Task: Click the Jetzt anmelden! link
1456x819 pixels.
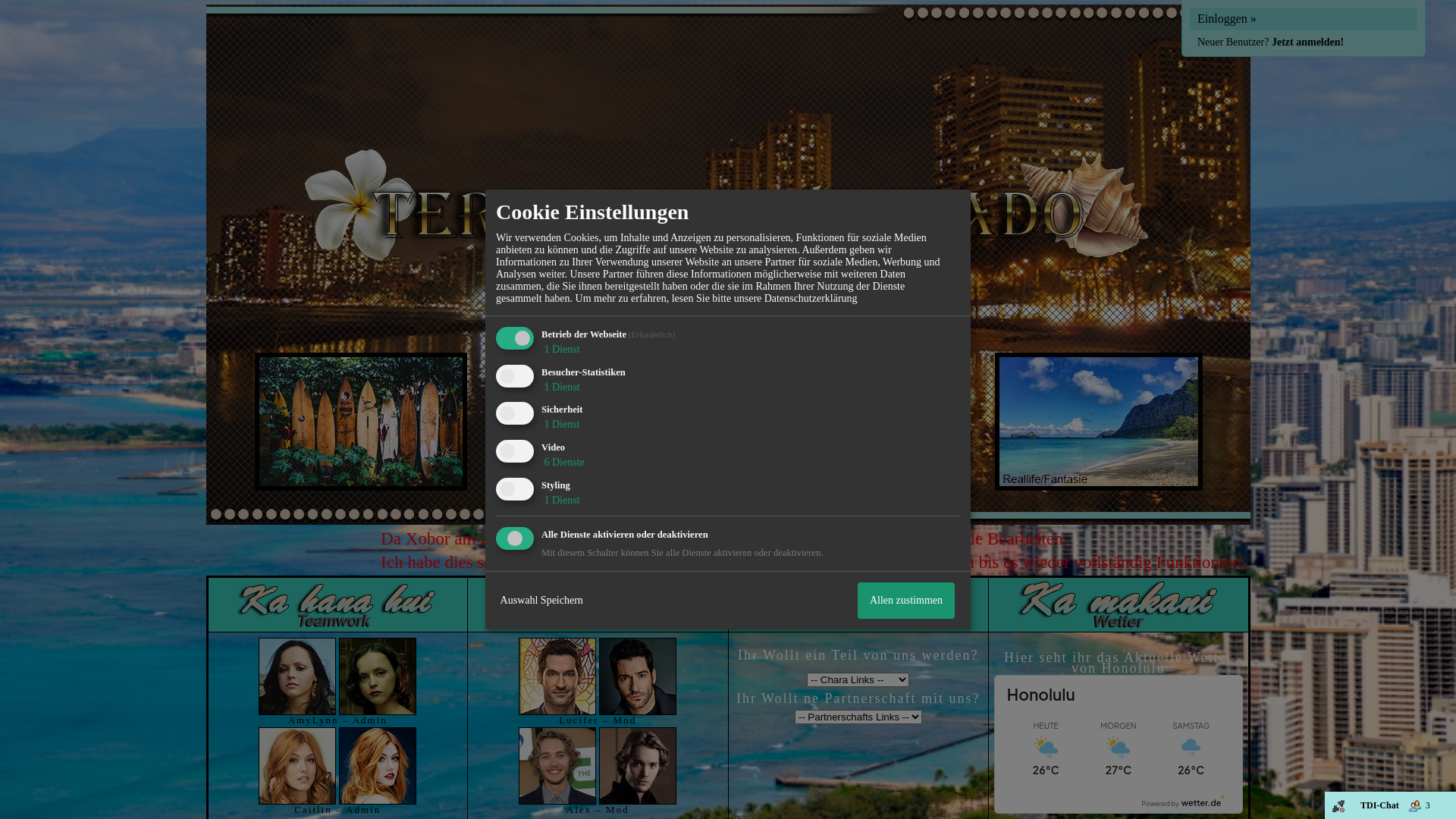Action: [1307, 42]
